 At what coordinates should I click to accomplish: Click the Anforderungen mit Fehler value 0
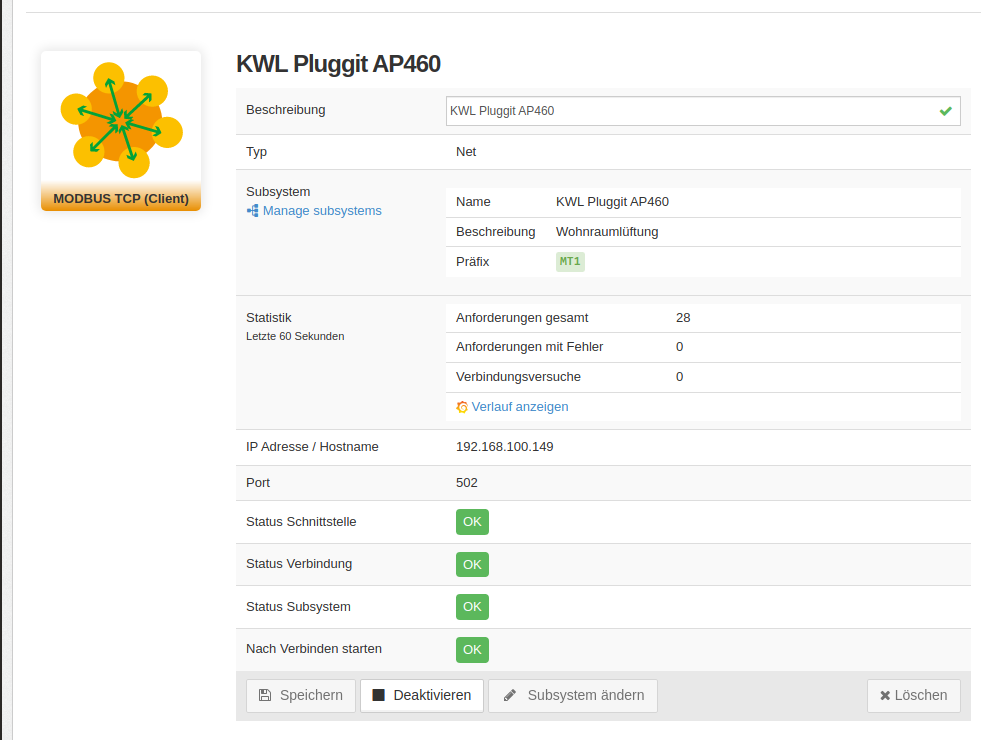pos(679,347)
